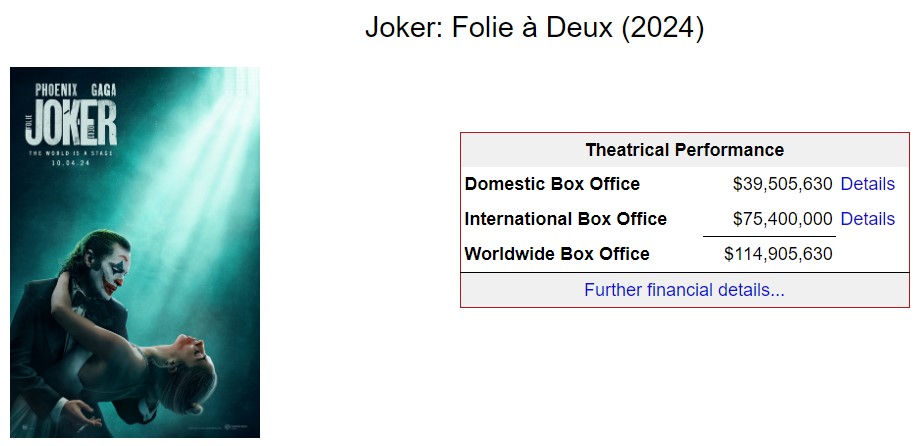The height and width of the screenshot is (446, 918).
Task: Click the Worldwide Box Office label
Action: point(556,254)
